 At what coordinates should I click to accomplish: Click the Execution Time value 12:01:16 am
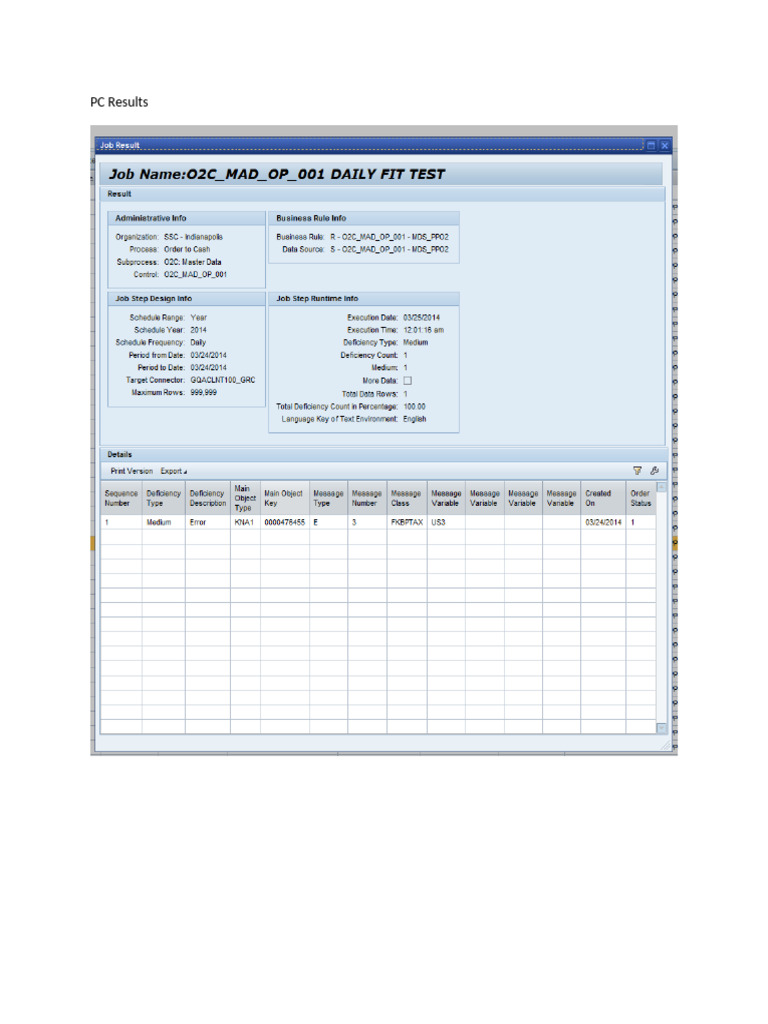click(423, 330)
